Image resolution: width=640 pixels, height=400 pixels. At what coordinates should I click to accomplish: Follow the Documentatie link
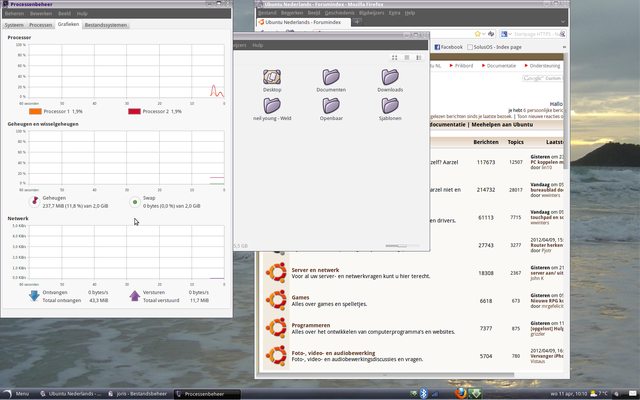point(501,65)
